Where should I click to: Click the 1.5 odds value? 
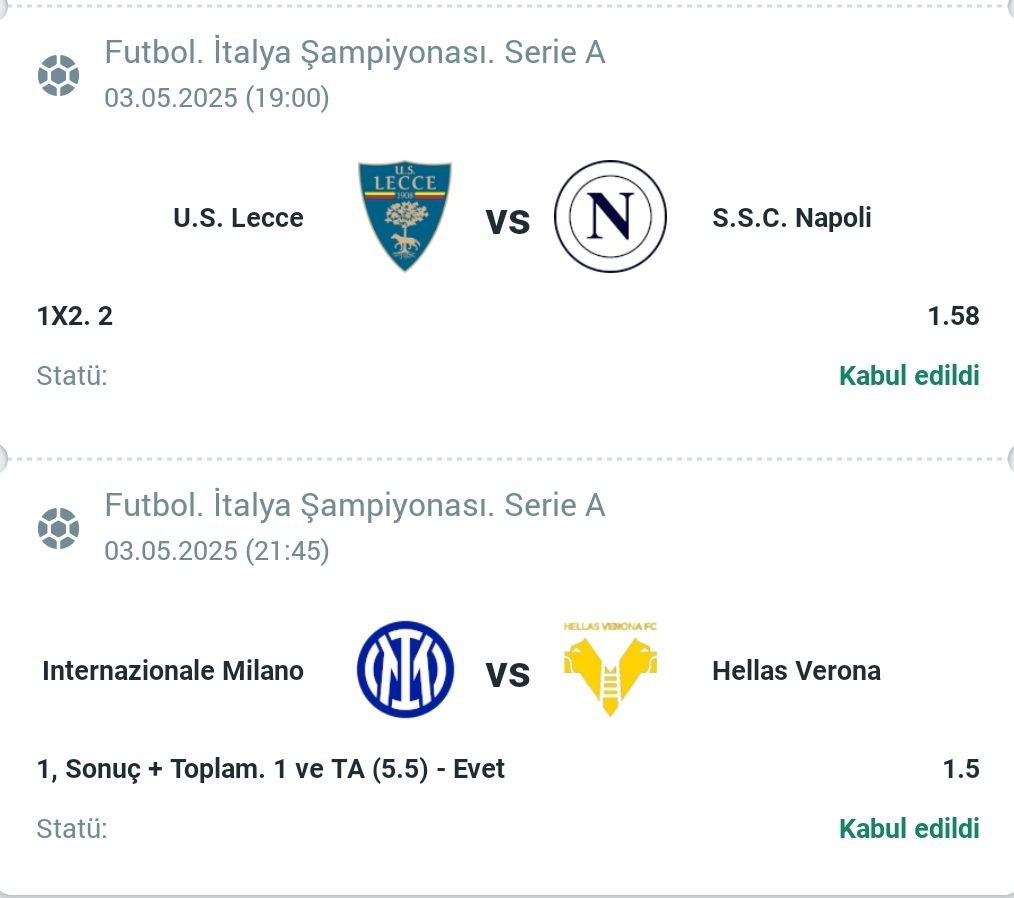pyautogui.click(x=961, y=769)
